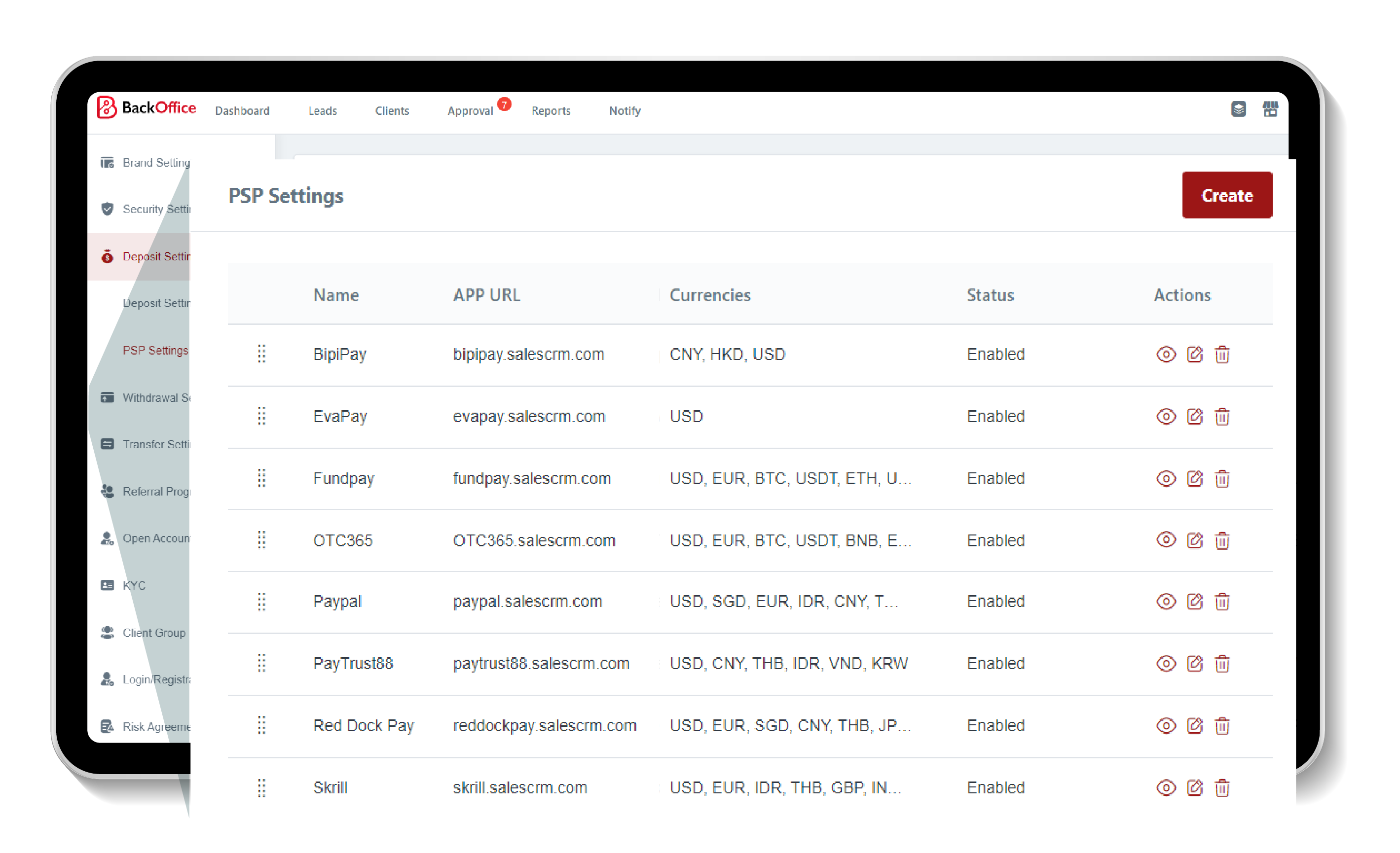Viewport: 1400px width, 853px height.
Task: View the EvaPay PSP details eye icon
Action: [x=1165, y=416]
